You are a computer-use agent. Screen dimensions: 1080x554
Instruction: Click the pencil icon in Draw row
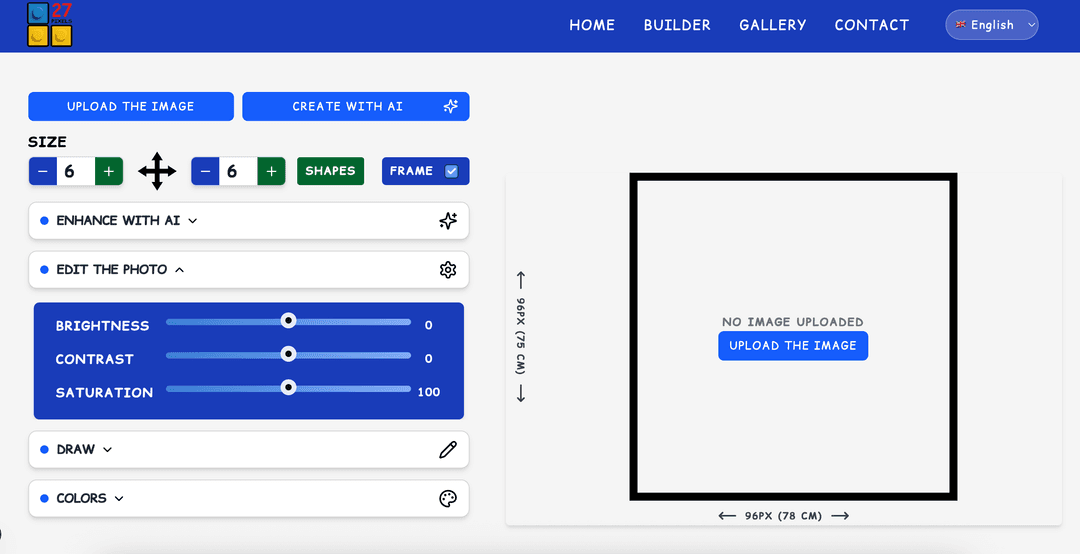pos(448,450)
